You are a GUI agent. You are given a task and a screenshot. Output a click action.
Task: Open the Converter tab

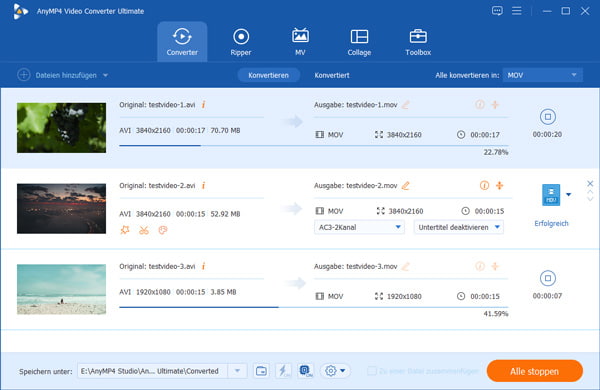point(182,42)
